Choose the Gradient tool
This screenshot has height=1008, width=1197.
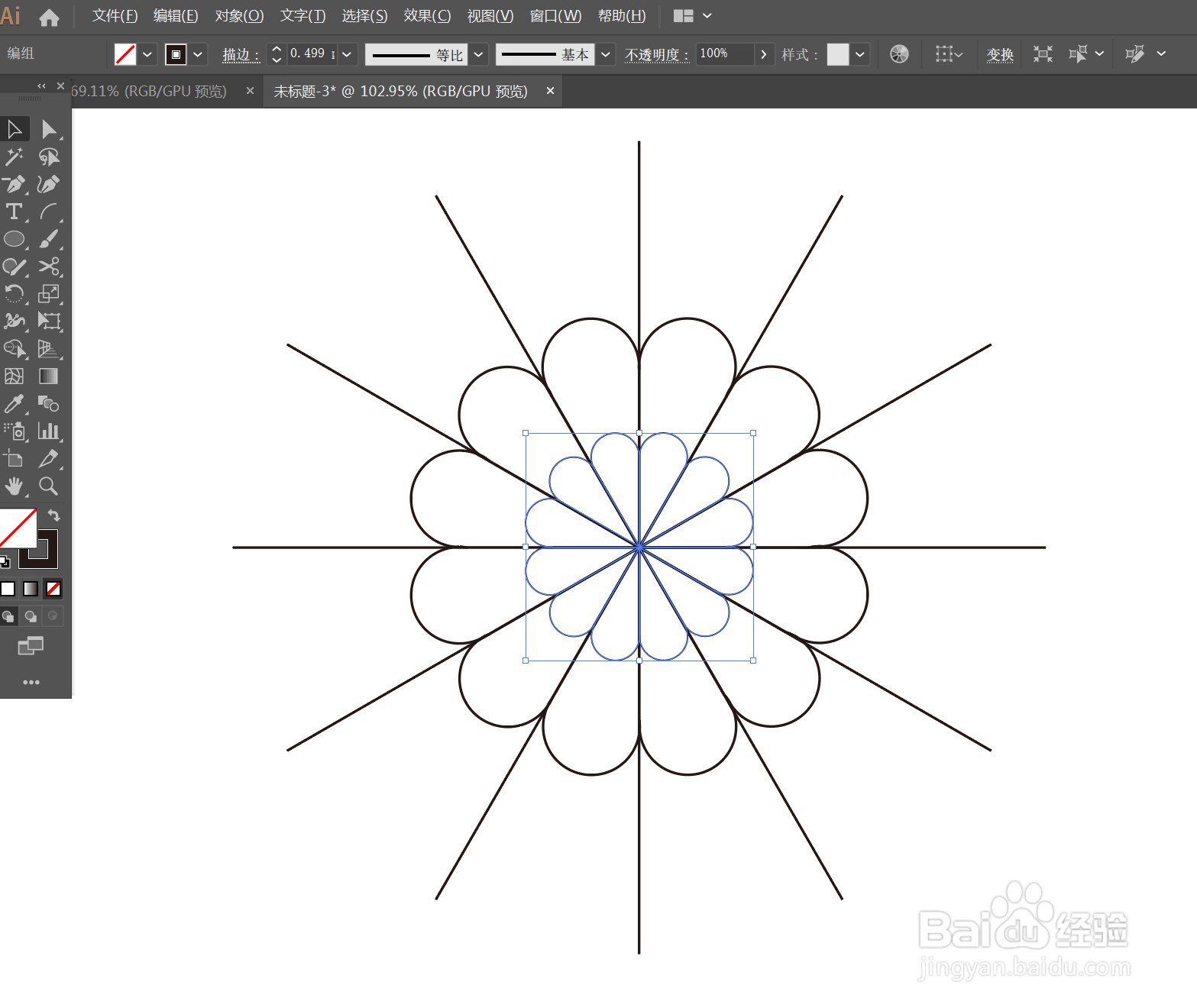49,376
